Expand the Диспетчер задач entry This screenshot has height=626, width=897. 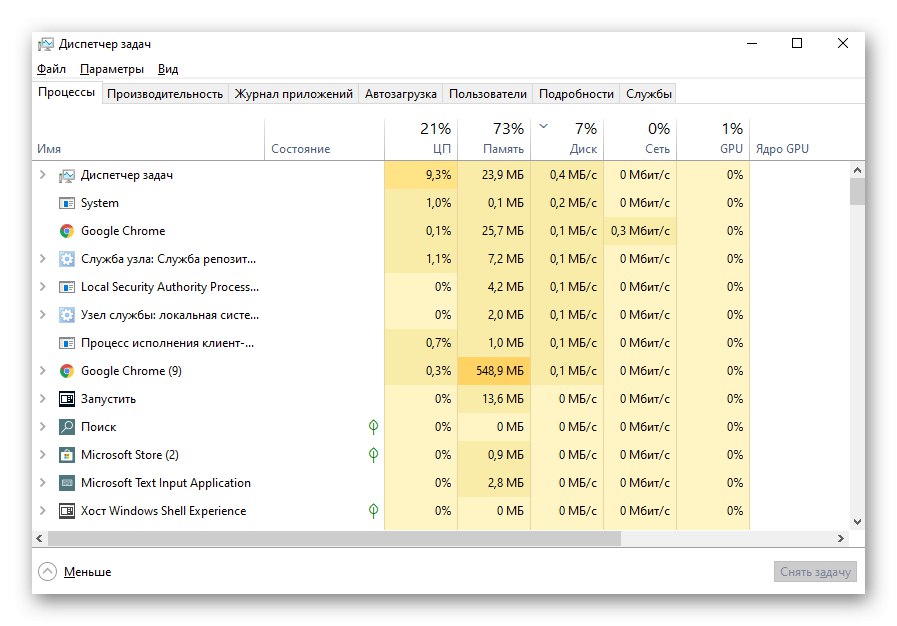click(42, 174)
